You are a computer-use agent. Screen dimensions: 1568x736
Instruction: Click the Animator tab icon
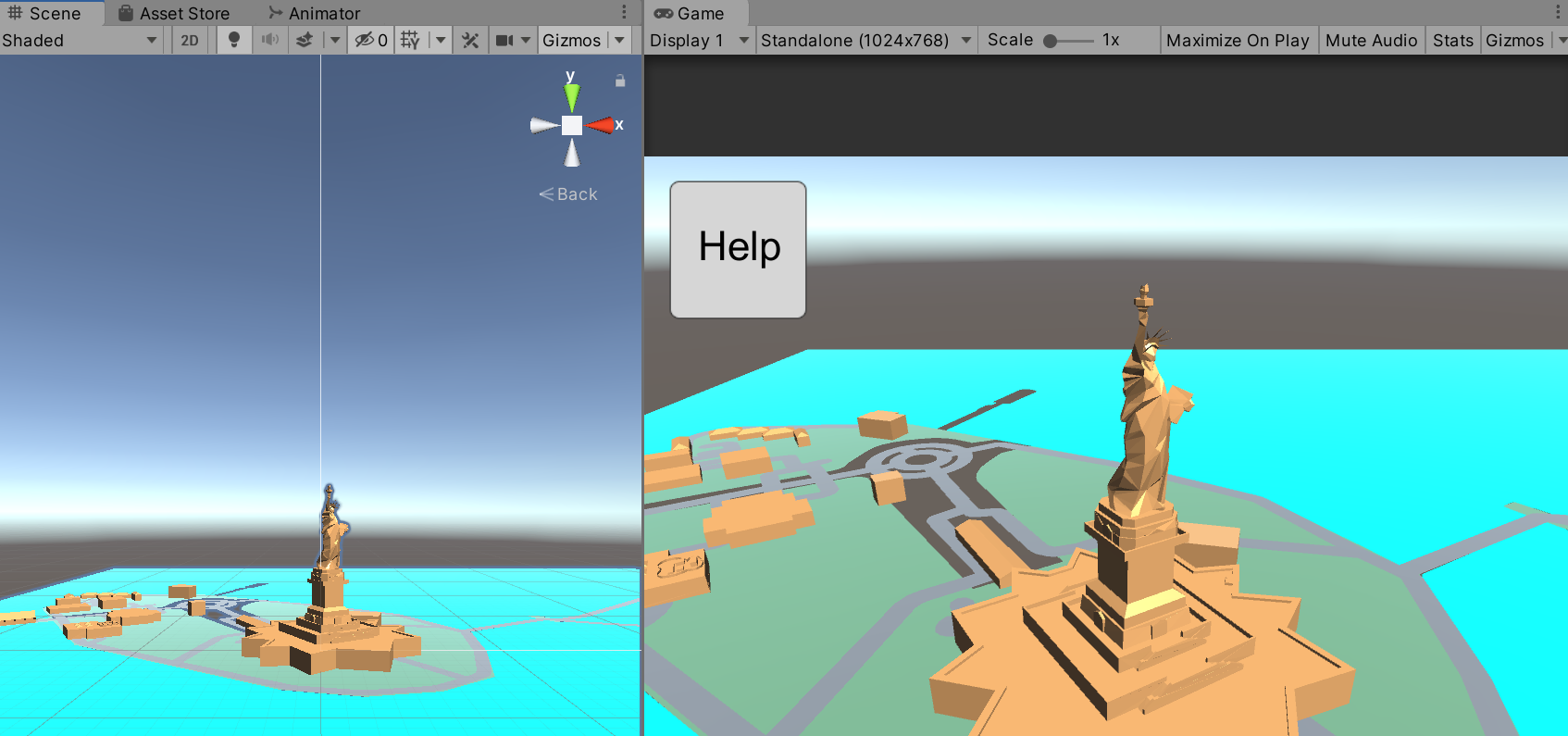(275, 13)
